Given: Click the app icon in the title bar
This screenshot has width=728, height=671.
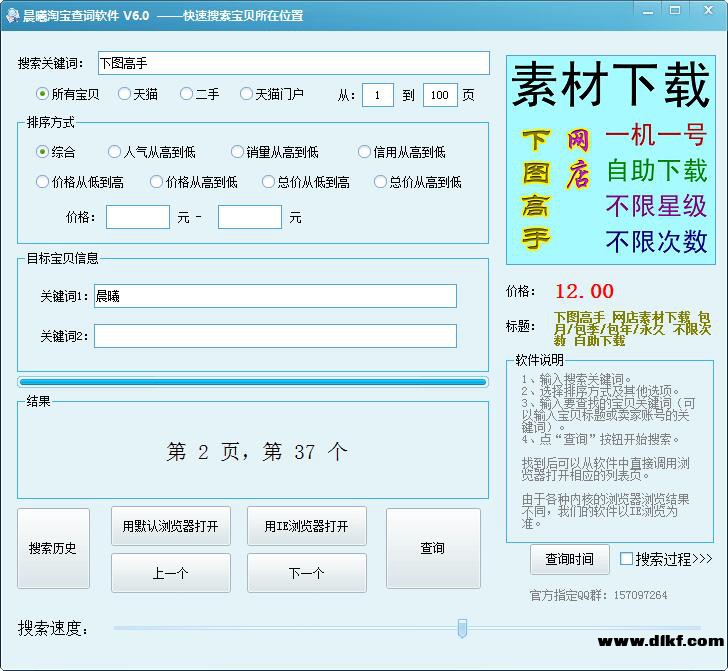Looking at the screenshot, I should pyautogui.click(x=11, y=15).
